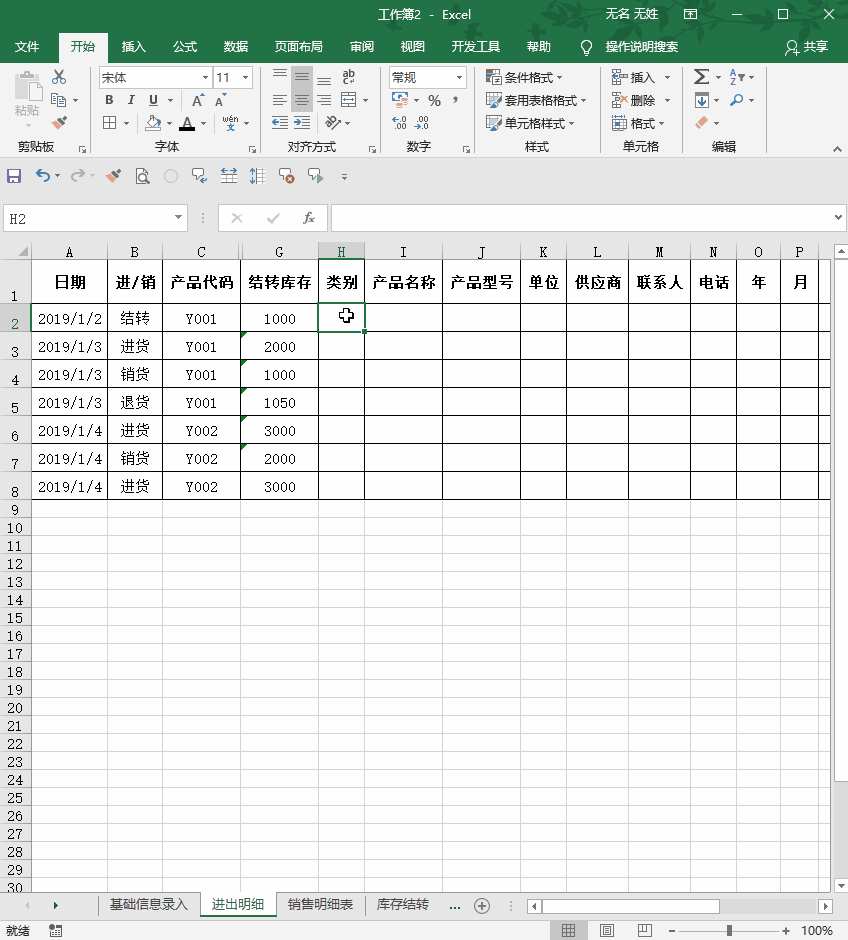
Task: Click the AutoSum sigma icon
Action: 701,77
